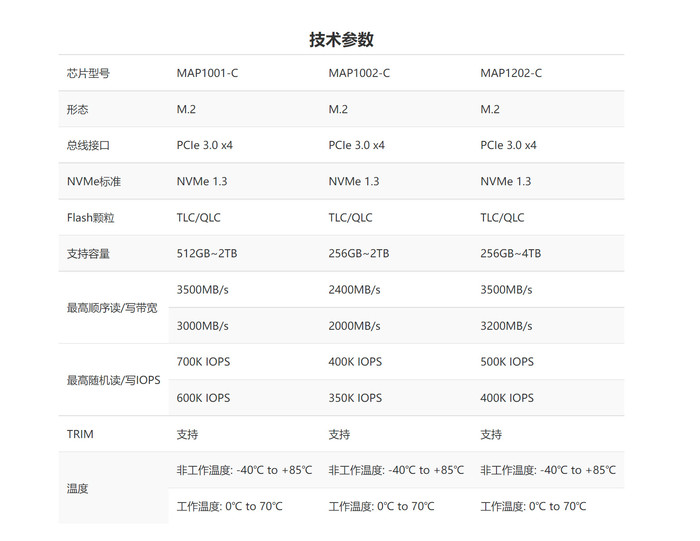Click the TRIM row label
Image resolution: width=700 pixels, height=541 pixels.
tap(80, 434)
